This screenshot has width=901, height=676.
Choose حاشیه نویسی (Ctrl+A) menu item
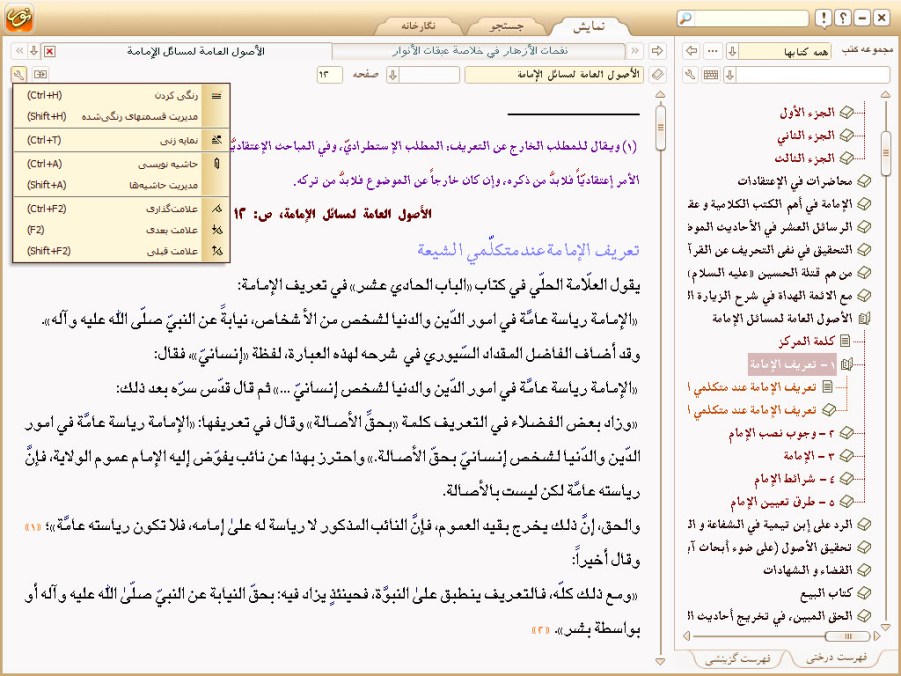[121, 164]
